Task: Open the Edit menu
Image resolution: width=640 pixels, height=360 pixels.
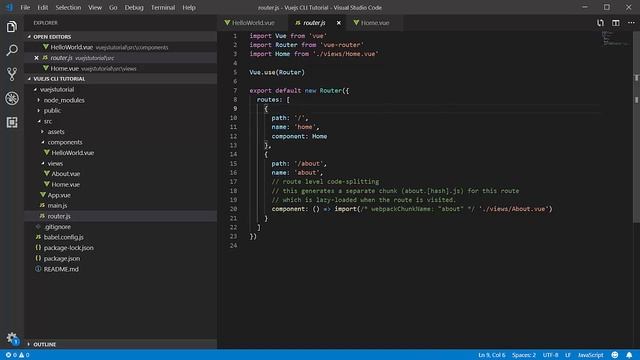Action: point(42,7)
